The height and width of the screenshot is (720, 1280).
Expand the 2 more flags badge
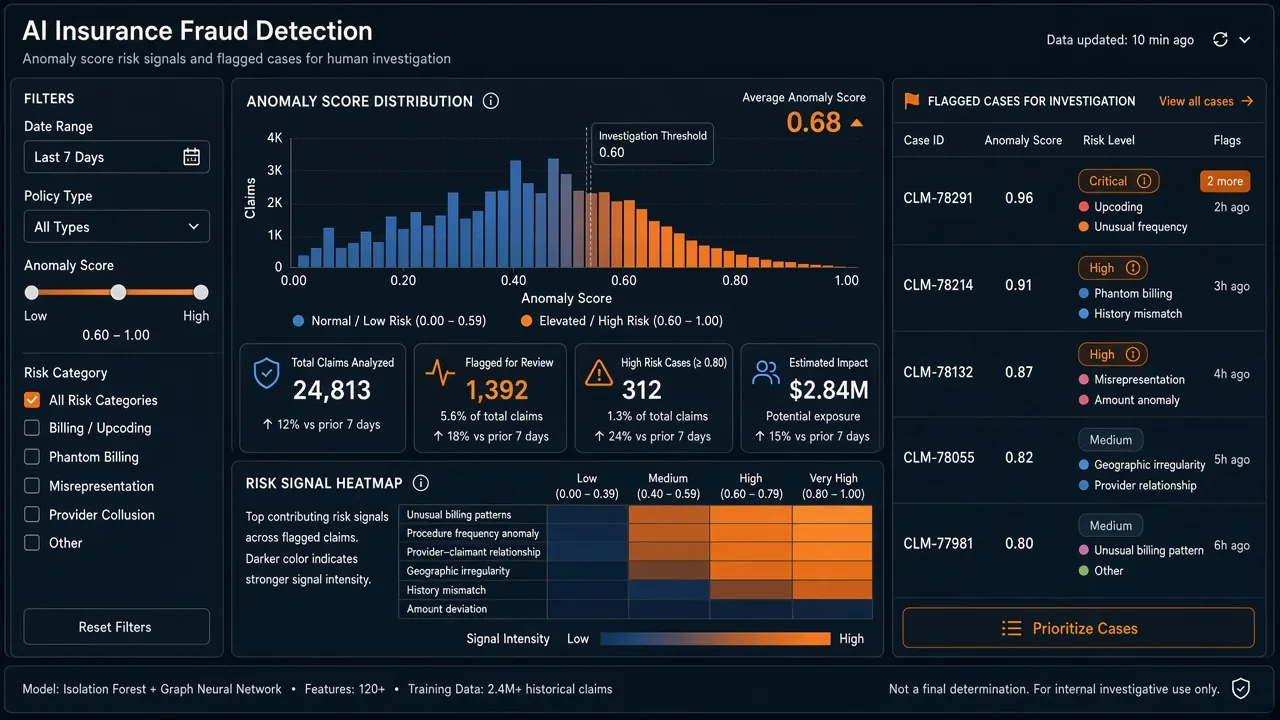click(1225, 181)
